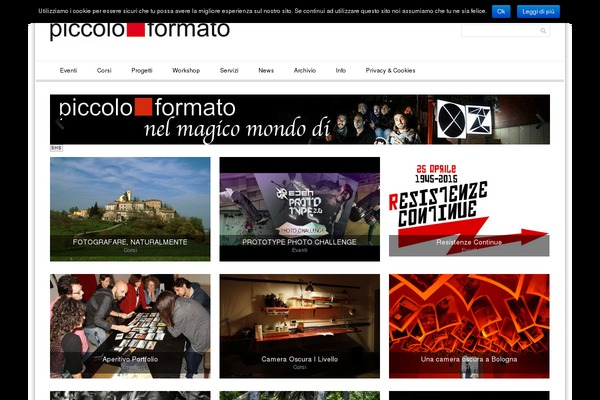600x400 pixels.
Task: Advance to next banner slide arrow
Action: 540,121
